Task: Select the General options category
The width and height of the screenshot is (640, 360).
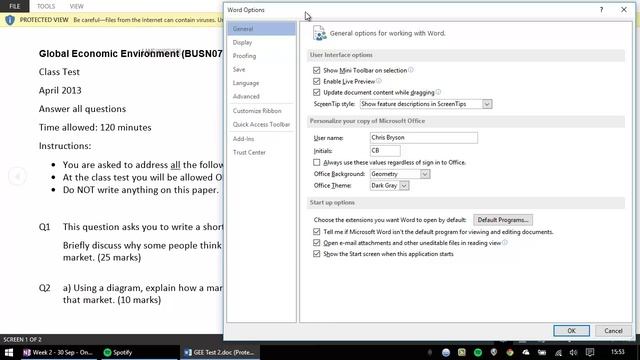Action: [261, 29]
